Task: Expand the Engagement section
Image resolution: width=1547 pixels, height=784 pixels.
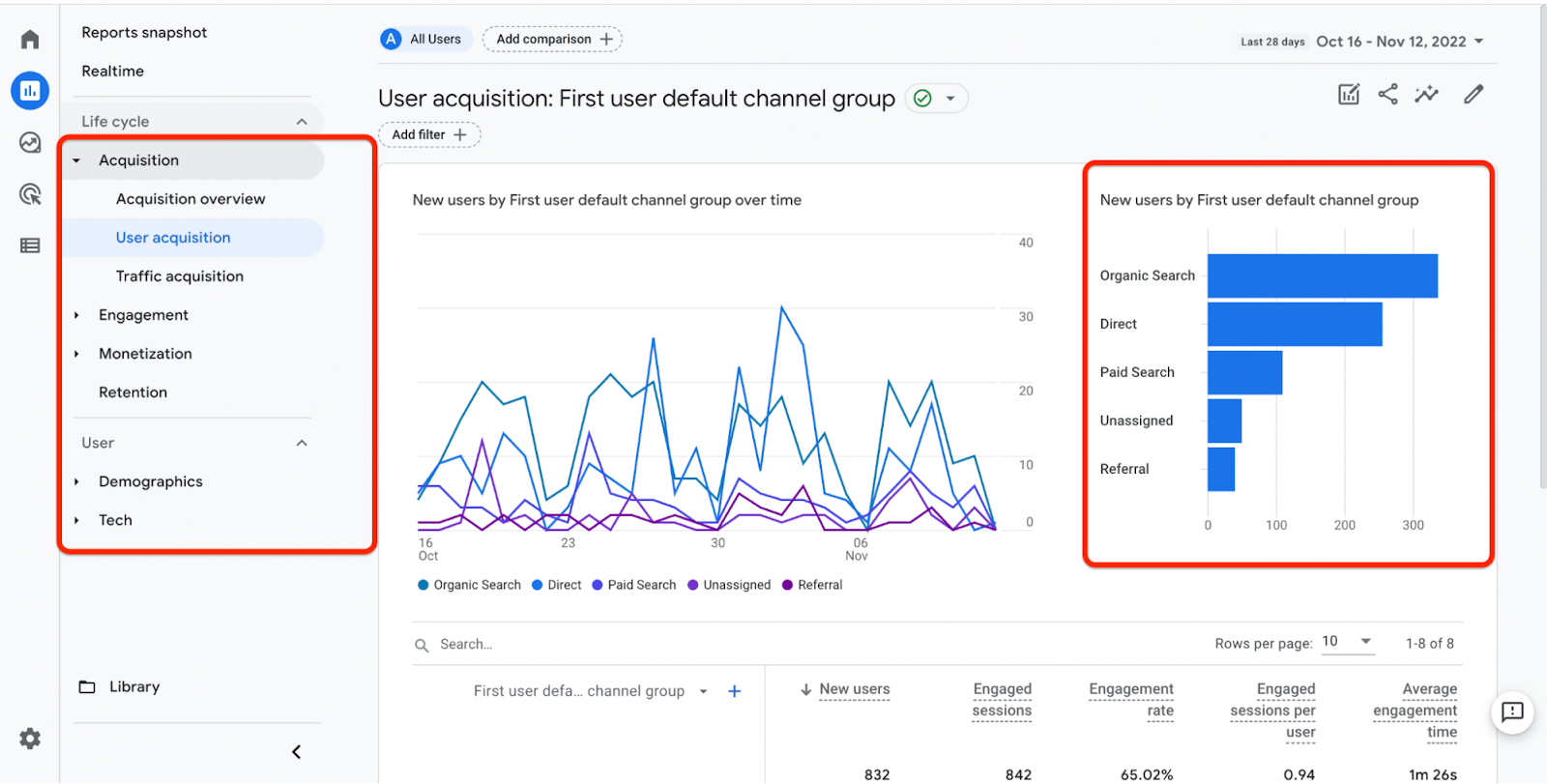Action: click(143, 315)
